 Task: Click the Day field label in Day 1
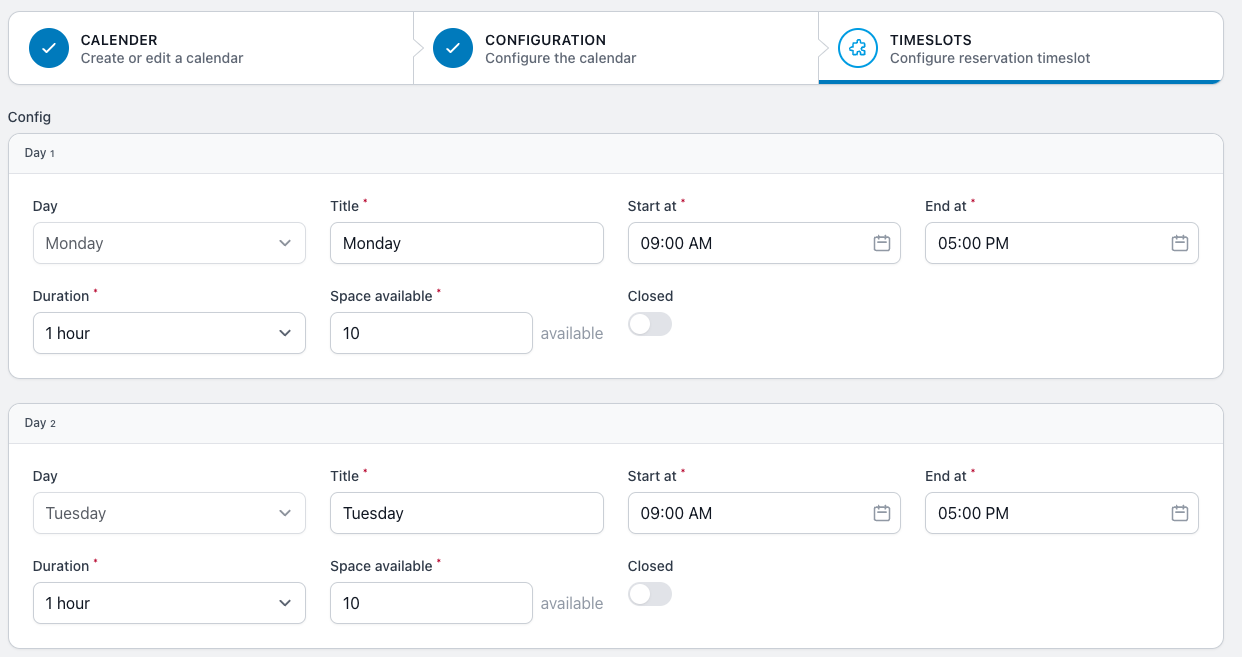coord(45,206)
